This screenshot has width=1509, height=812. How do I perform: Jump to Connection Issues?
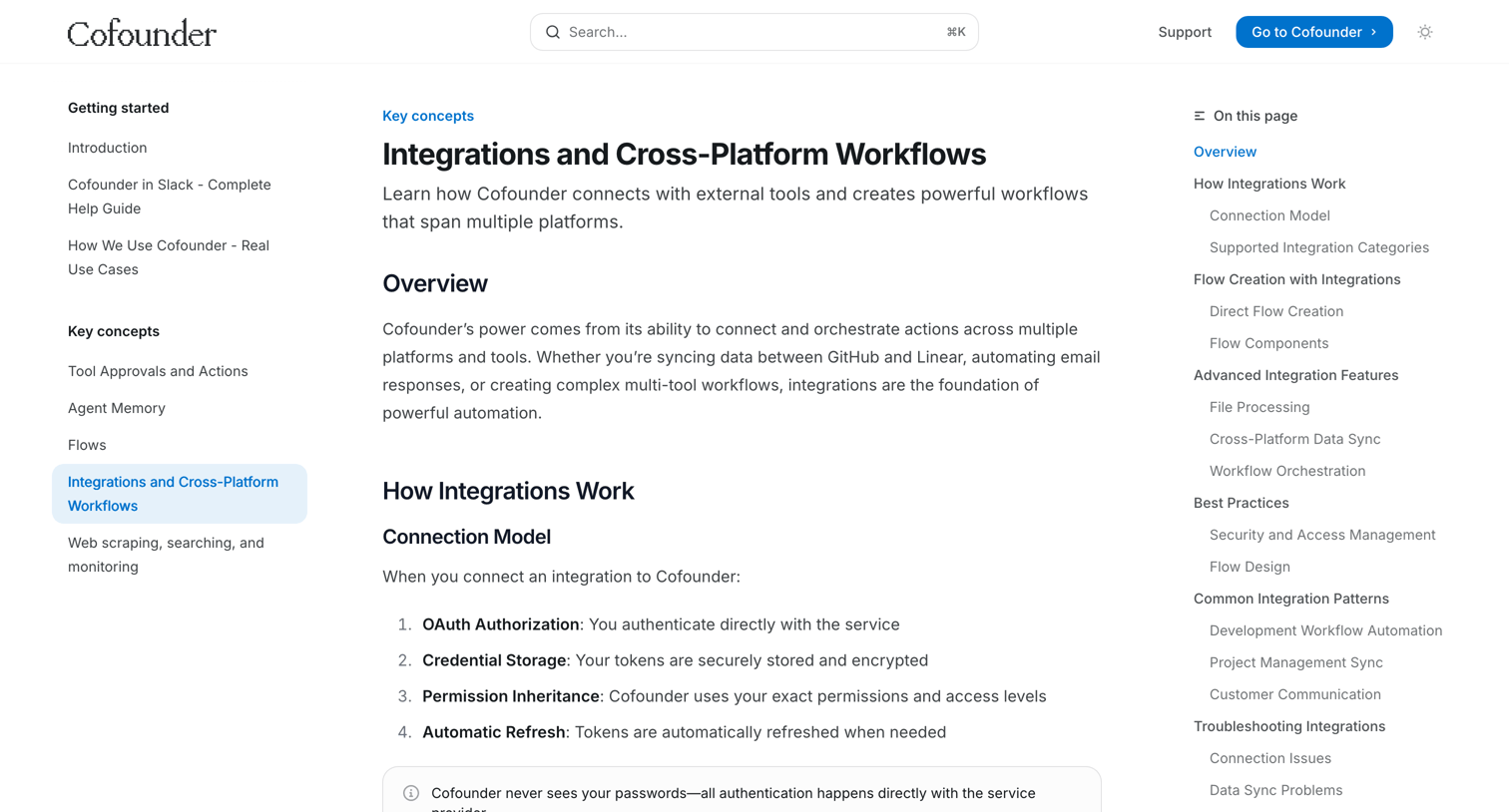click(1270, 758)
